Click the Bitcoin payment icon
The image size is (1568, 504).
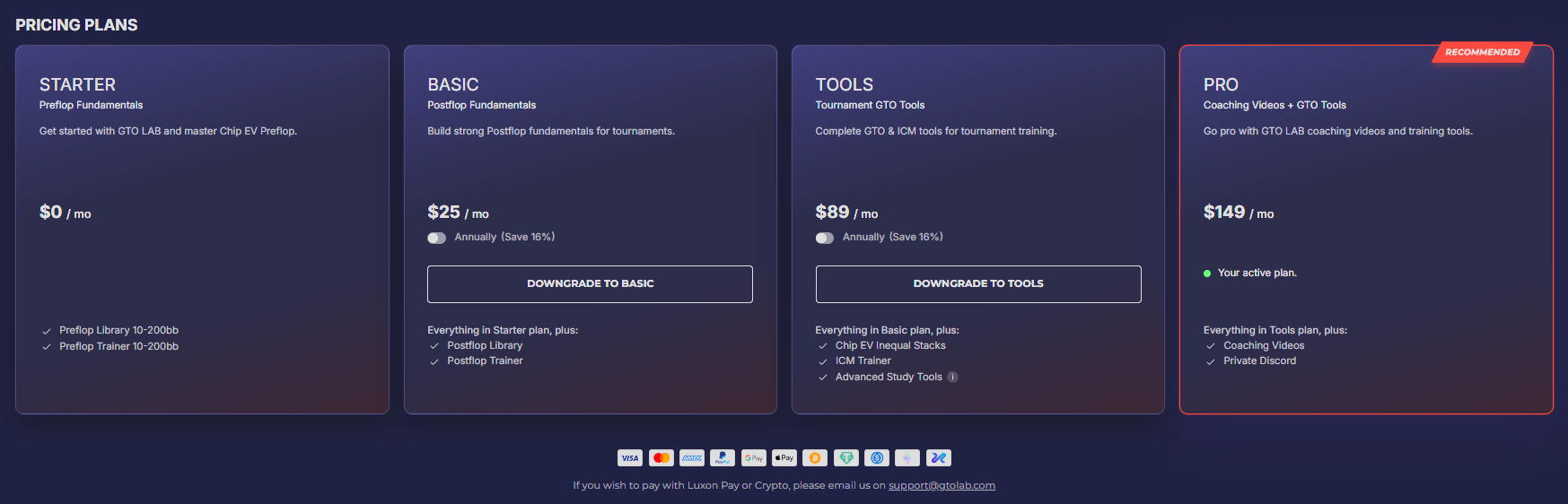[815, 458]
